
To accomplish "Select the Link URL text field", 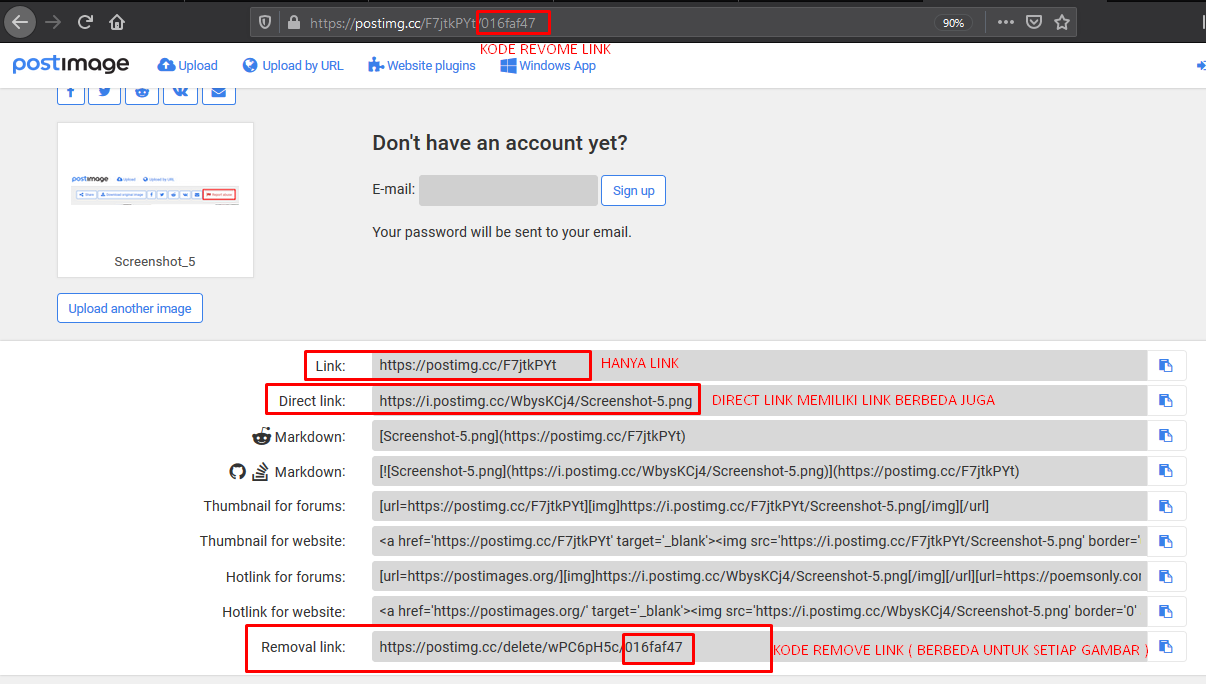I will (759, 366).
